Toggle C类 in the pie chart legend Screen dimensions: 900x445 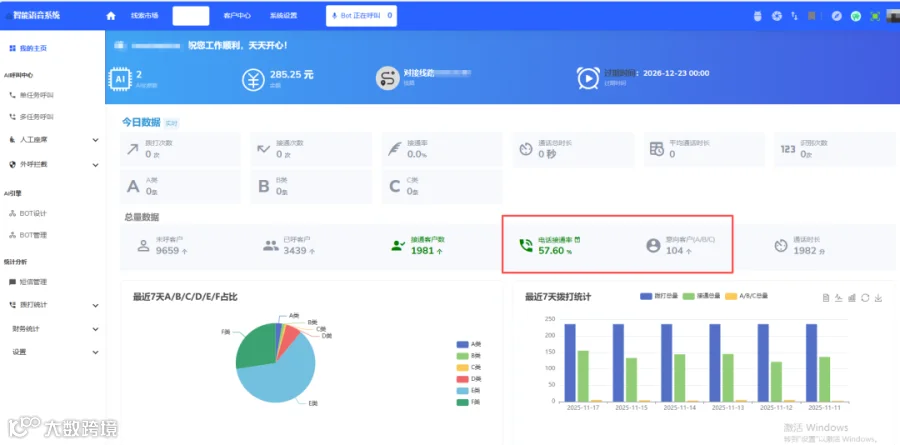(x=469, y=367)
